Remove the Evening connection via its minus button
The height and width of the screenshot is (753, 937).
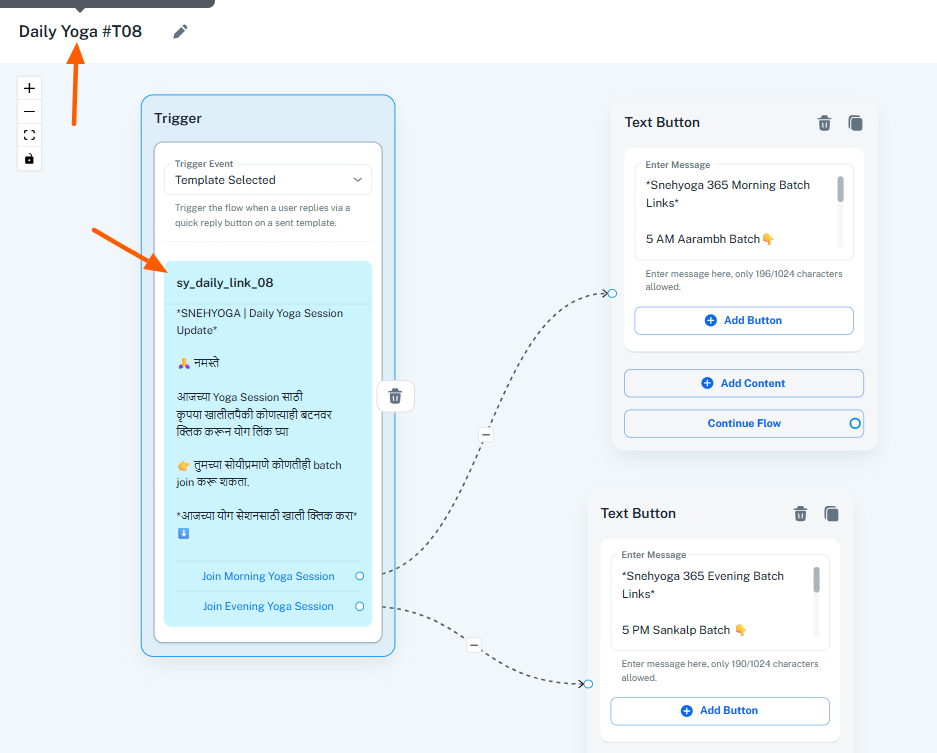474,645
